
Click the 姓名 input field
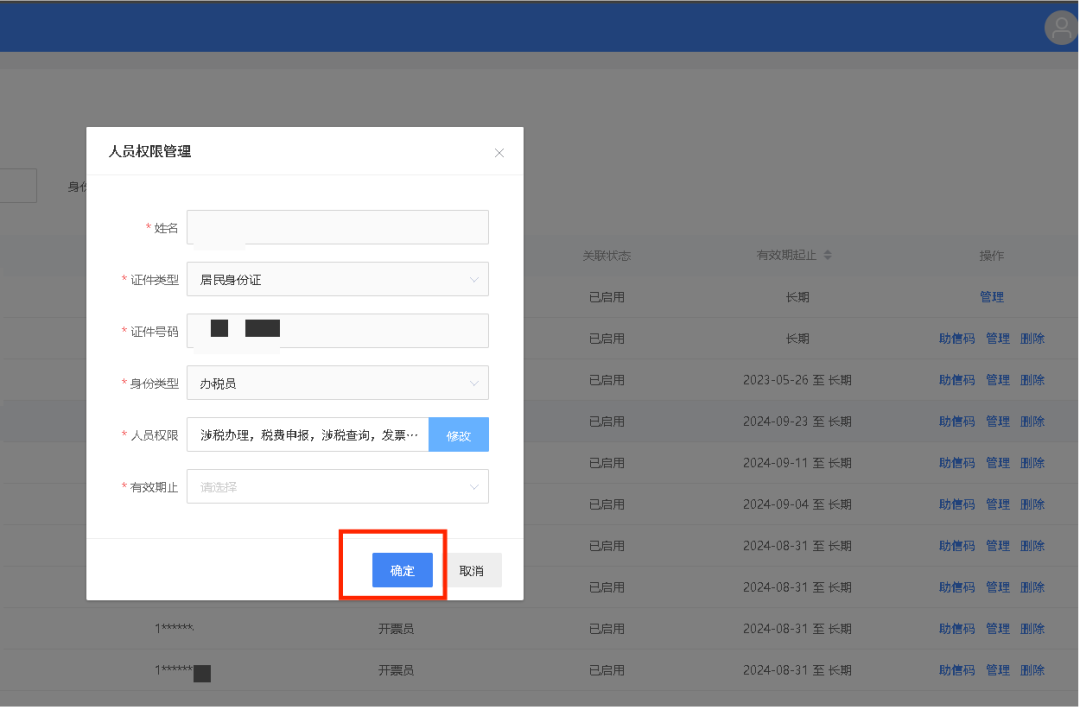[x=338, y=227]
